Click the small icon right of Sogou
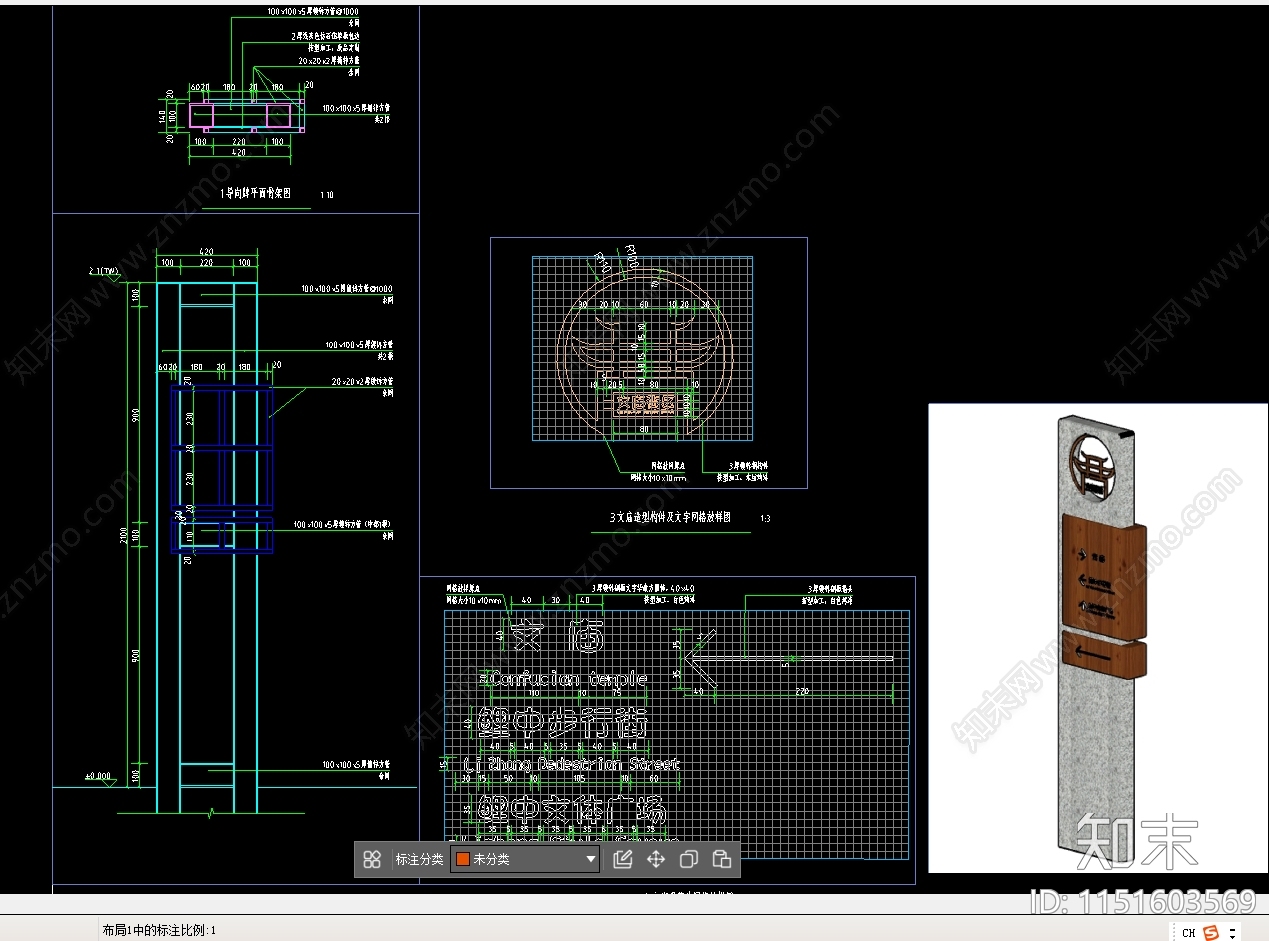This screenshot has width=1269, height=941. [x=1233, y=932]
